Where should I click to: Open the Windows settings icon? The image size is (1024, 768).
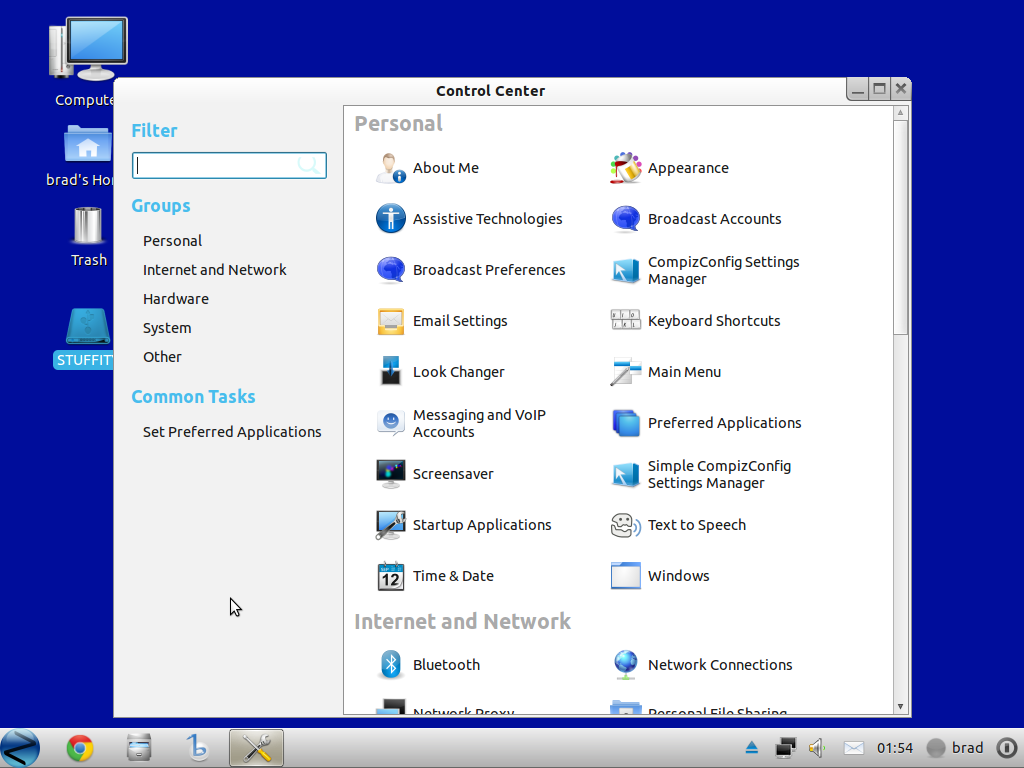[x=626, y=575]
